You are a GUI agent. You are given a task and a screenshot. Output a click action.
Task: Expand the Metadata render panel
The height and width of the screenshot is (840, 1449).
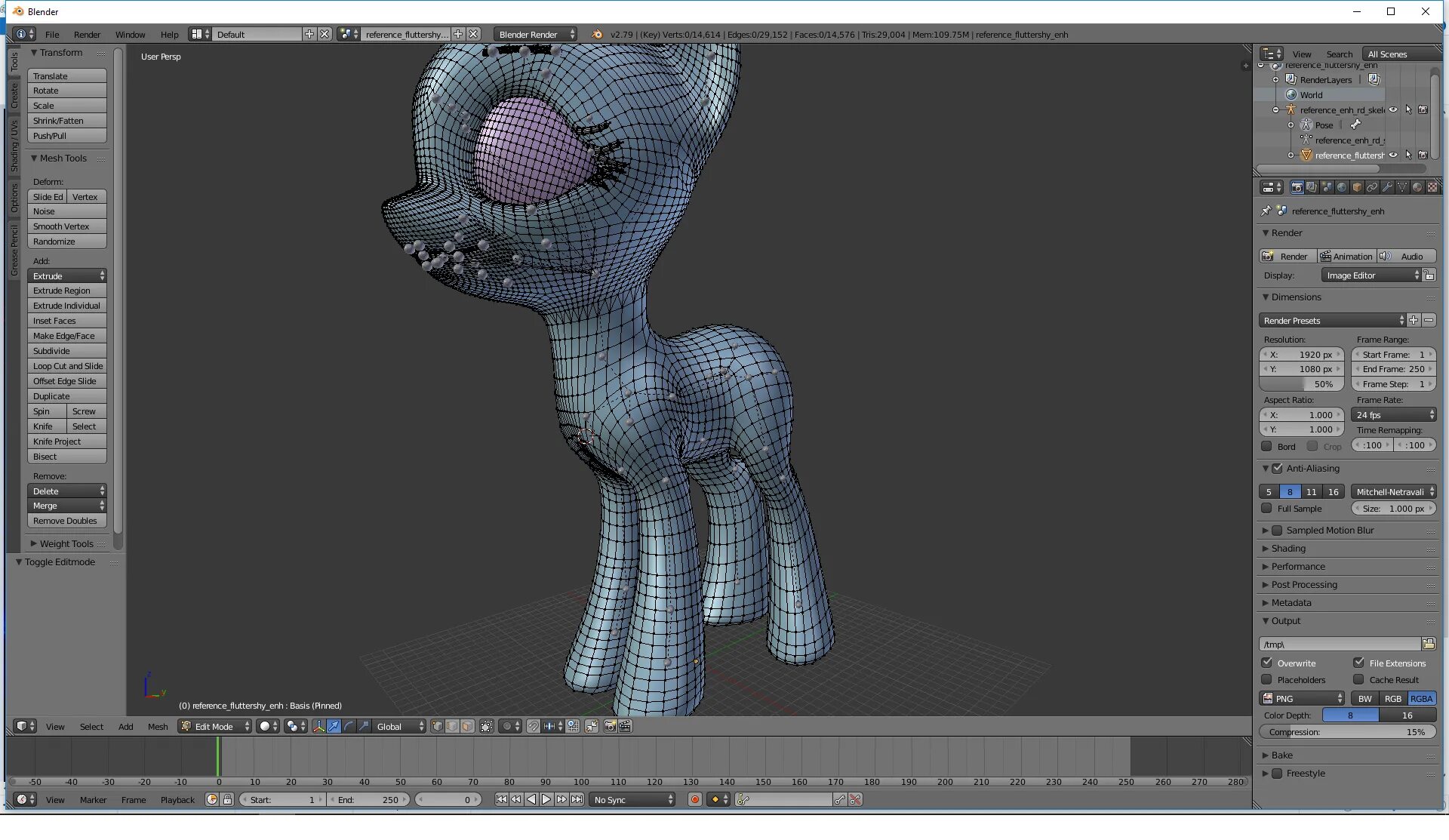(1291, 602)
